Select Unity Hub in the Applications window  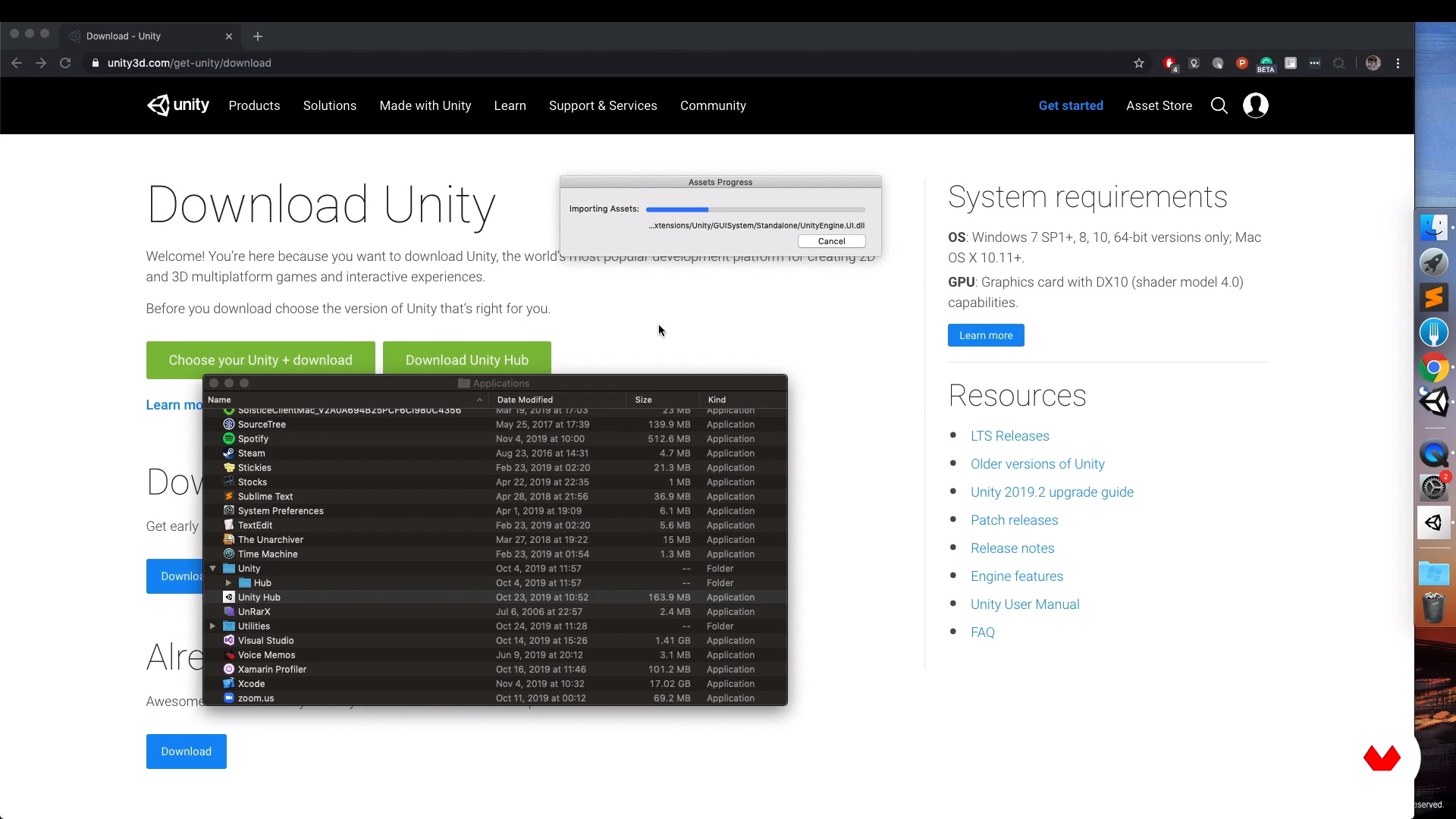(x=494, y=598)
